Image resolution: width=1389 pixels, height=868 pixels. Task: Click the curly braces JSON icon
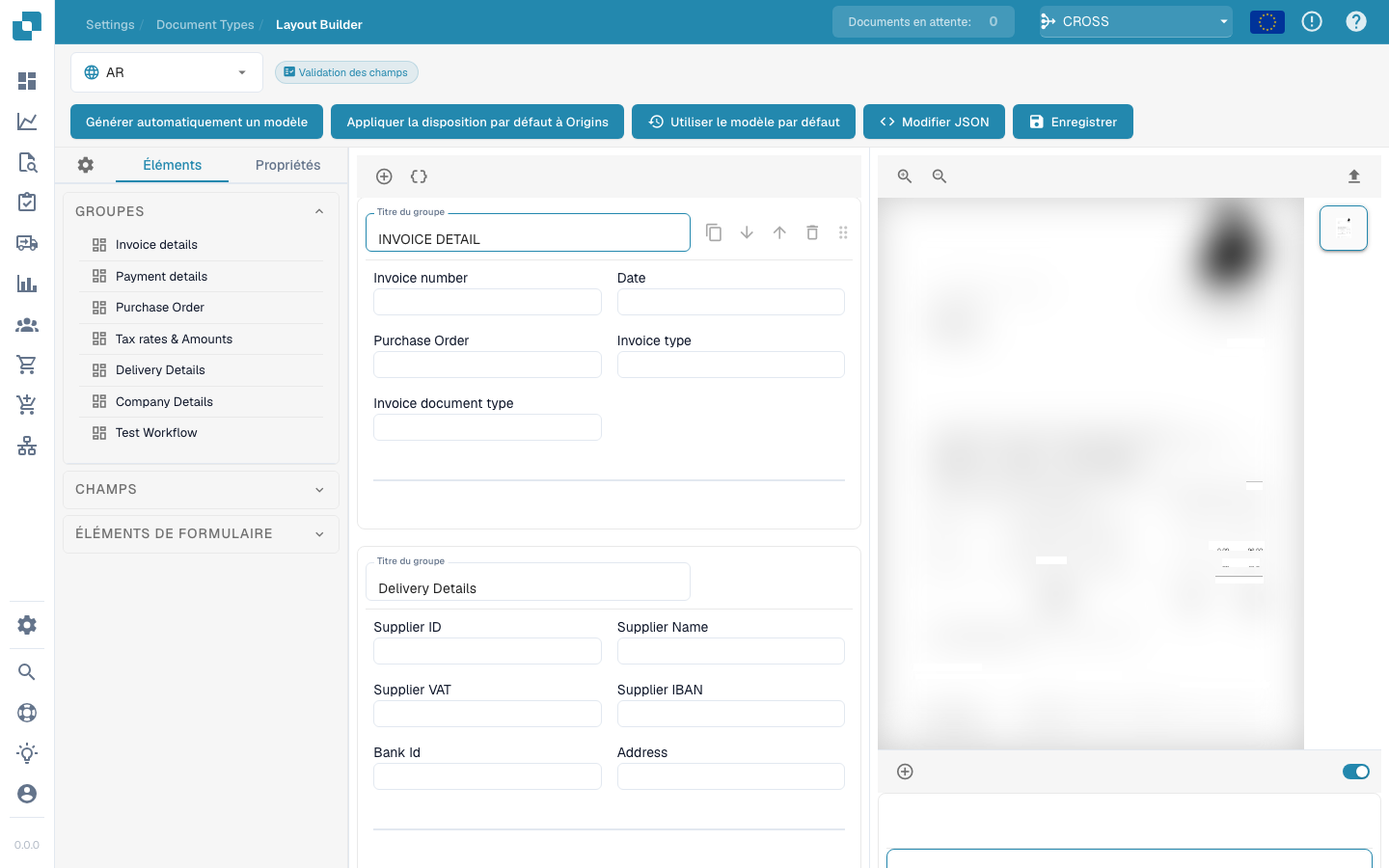point(419,176)
